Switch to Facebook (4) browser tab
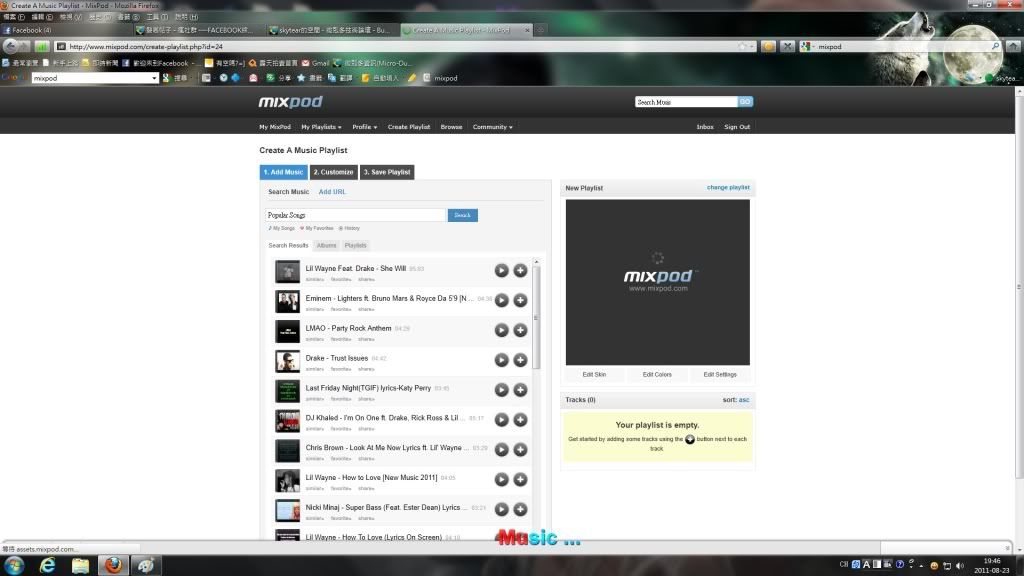Screen dimensions: 1024x576 coord(65,30)
